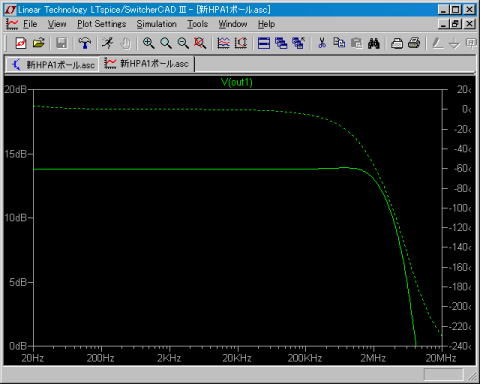Click the Zoom Out magnifier with minus

tap(183, 43)
